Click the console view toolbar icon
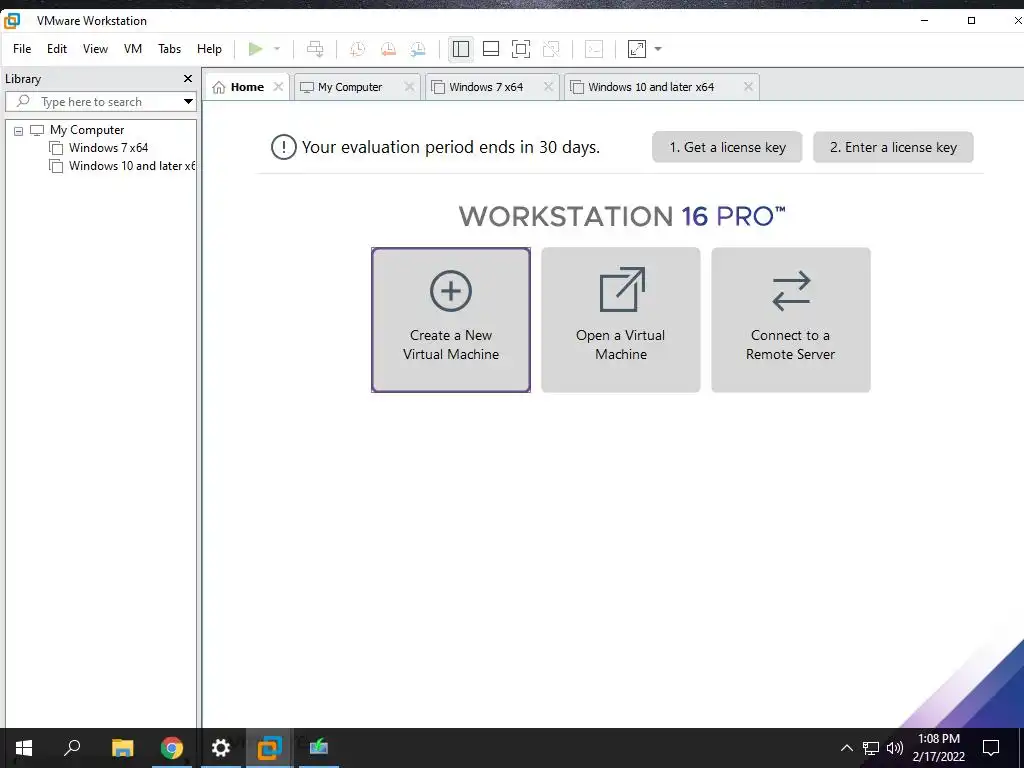The height and width of the screenshot is (768, 1024). point(594,49)
